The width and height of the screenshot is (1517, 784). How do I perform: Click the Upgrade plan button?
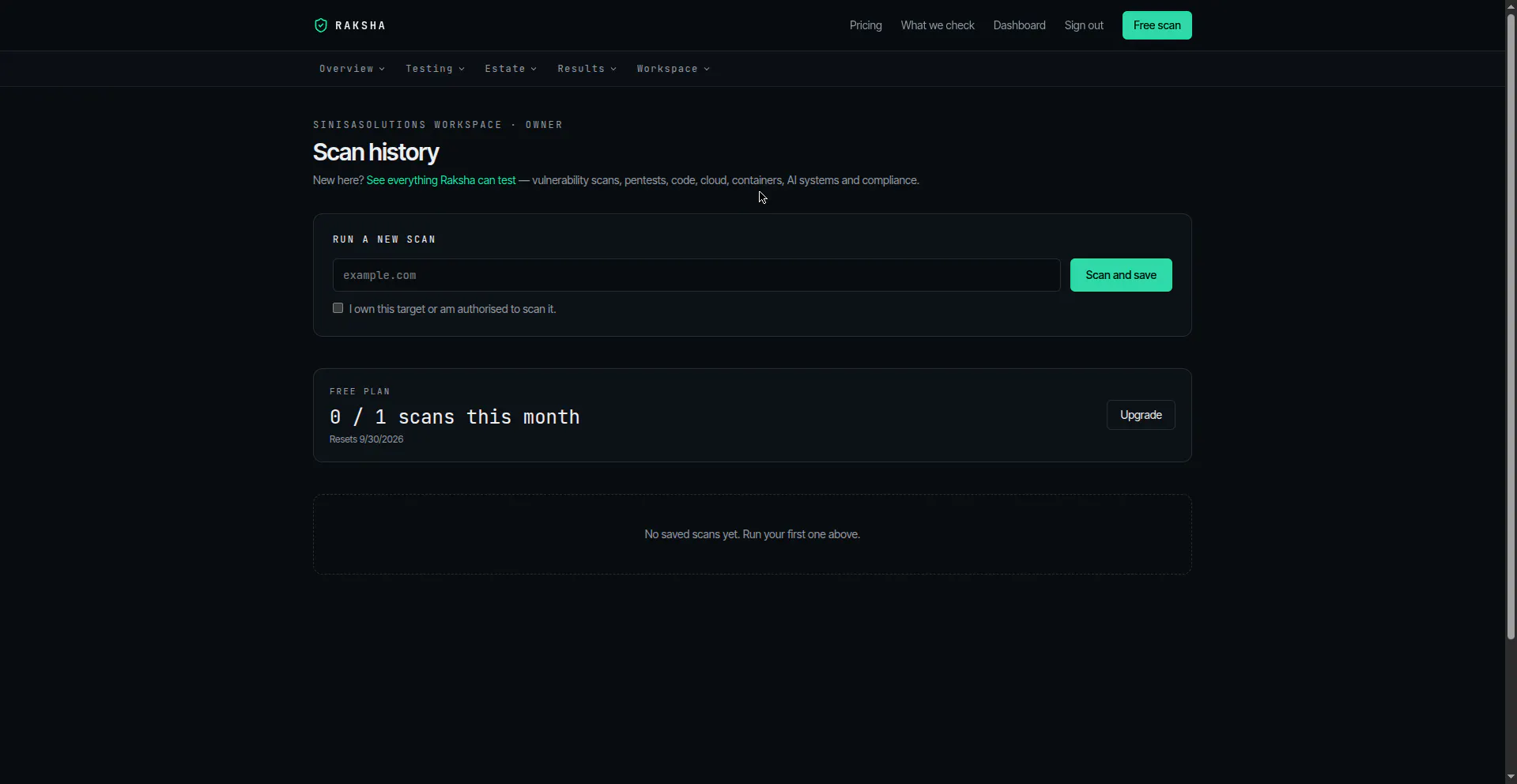[1141, 415]
